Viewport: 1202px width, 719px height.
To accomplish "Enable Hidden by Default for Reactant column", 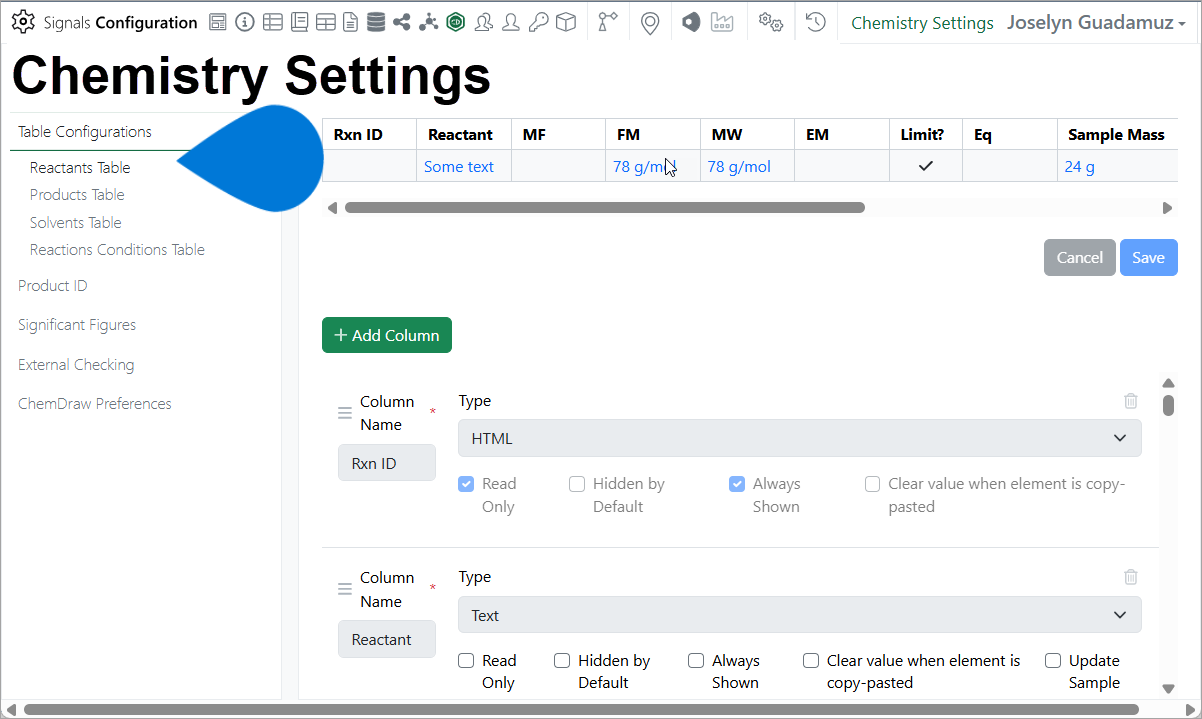I will tap(562, 661).
